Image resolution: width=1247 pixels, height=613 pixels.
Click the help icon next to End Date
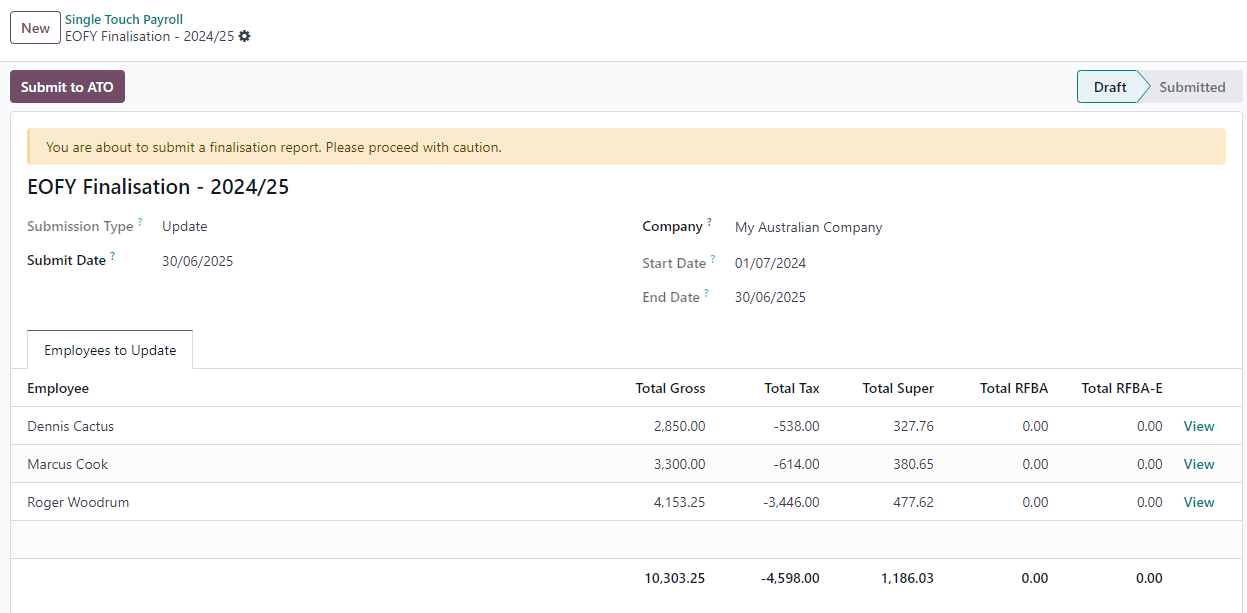tap(706, 294)
